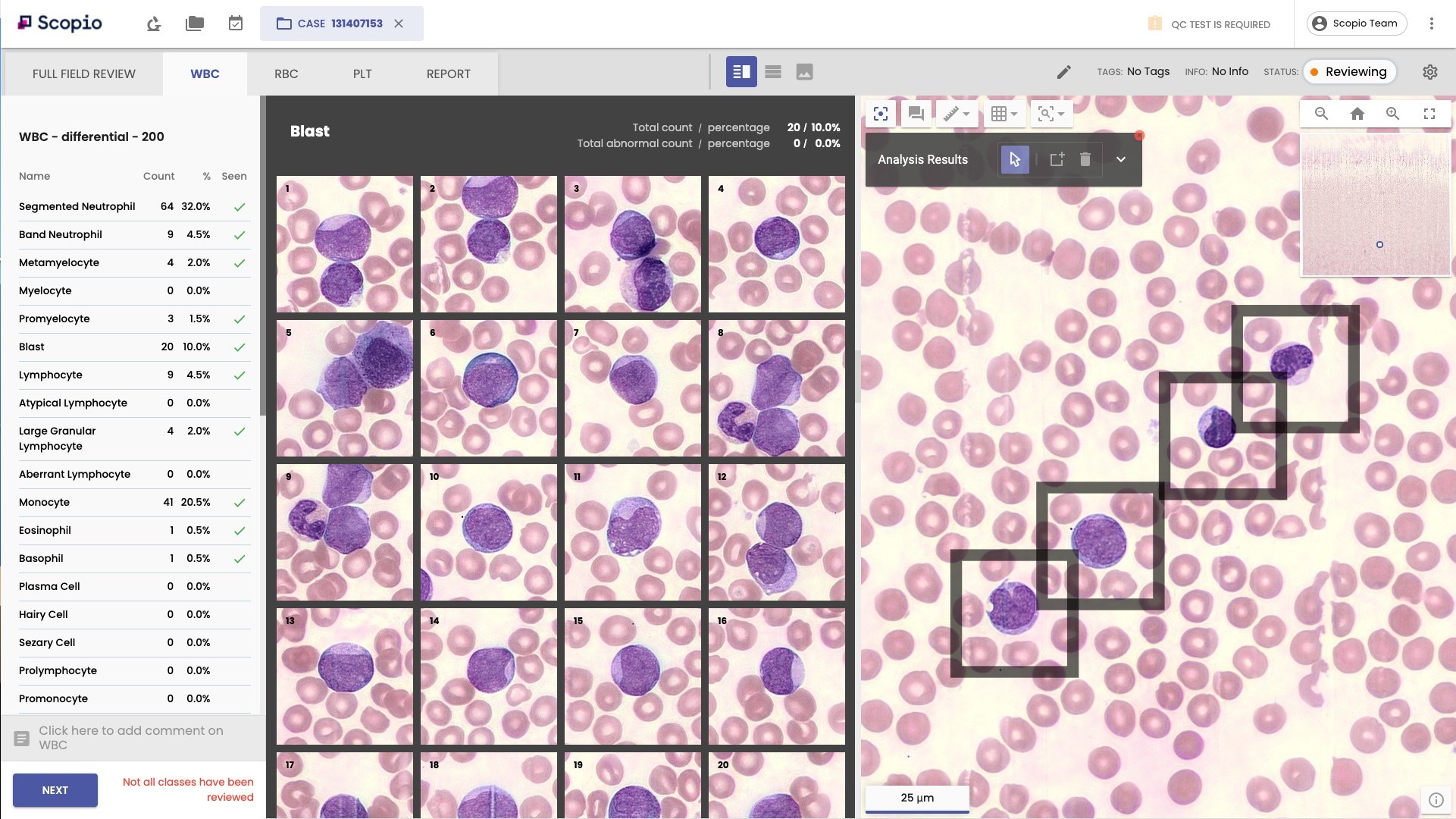Switch to the RBC tab

[x=286, y=74]
